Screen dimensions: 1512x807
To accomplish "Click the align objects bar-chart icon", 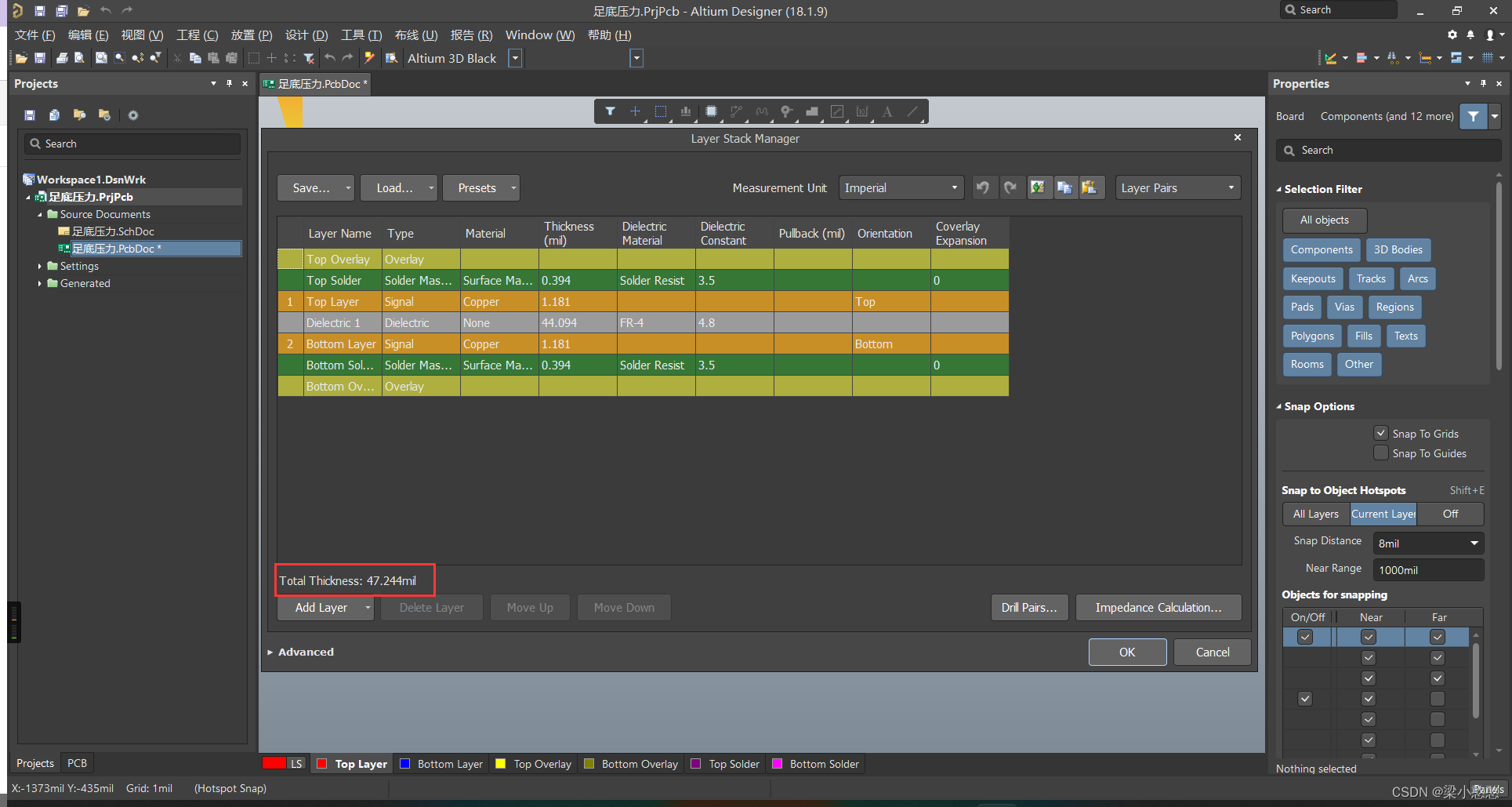I will pyautogui.click(x=686, y=111).
